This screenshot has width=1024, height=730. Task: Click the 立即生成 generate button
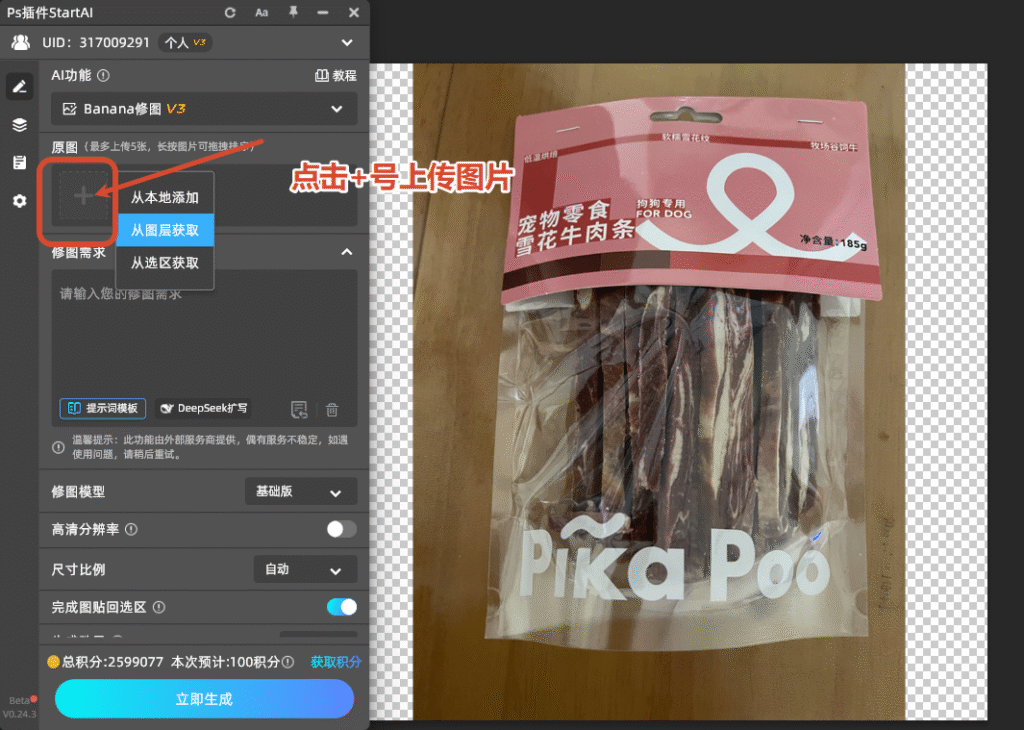coord(204,699)
